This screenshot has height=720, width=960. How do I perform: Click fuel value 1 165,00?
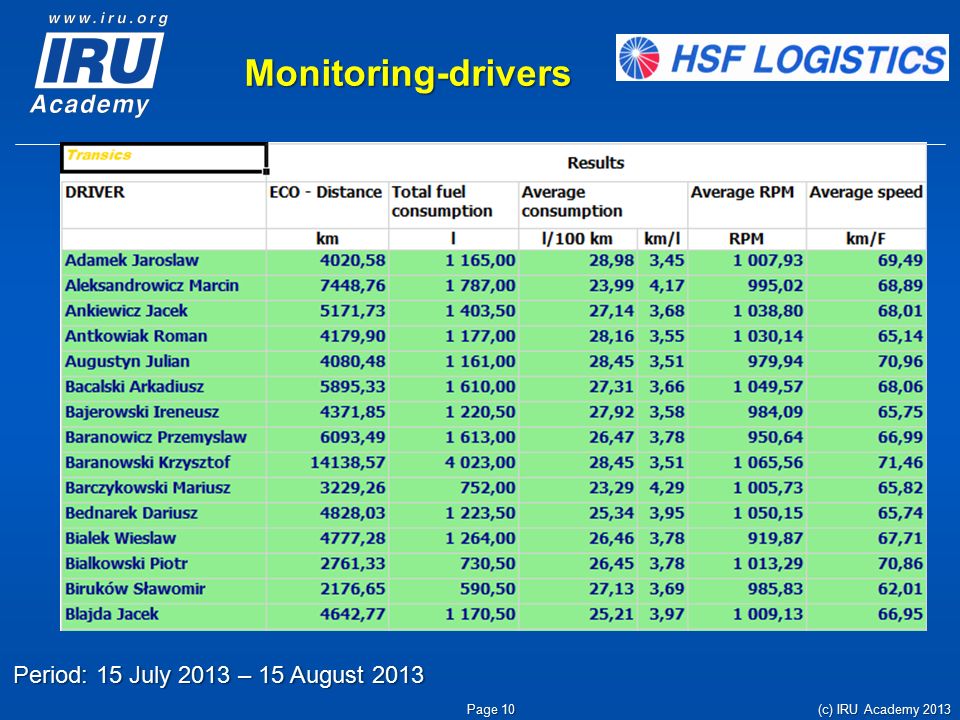(480, 260)
